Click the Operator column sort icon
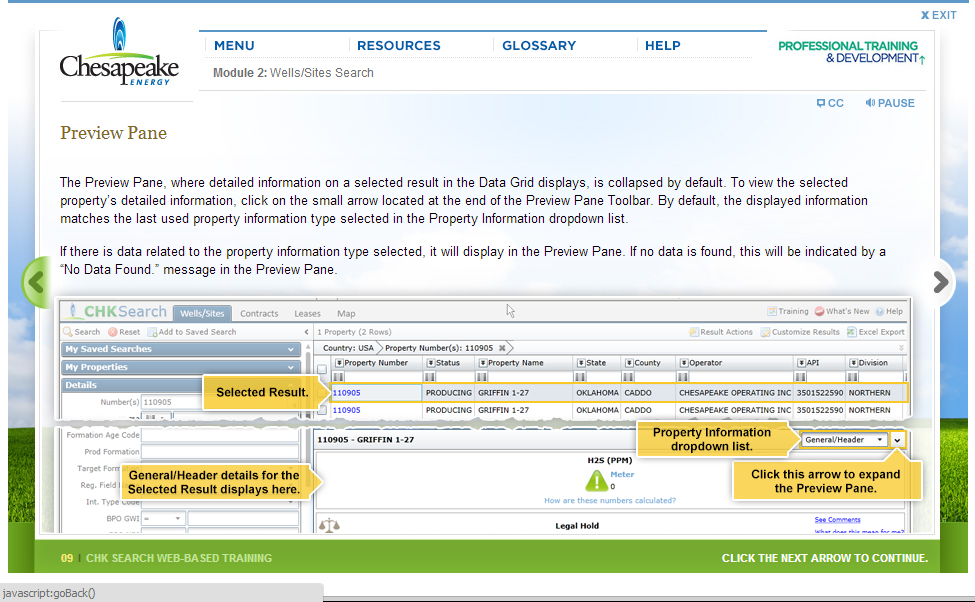Screen dimensions: 975x602 click(x=684, y=363)
